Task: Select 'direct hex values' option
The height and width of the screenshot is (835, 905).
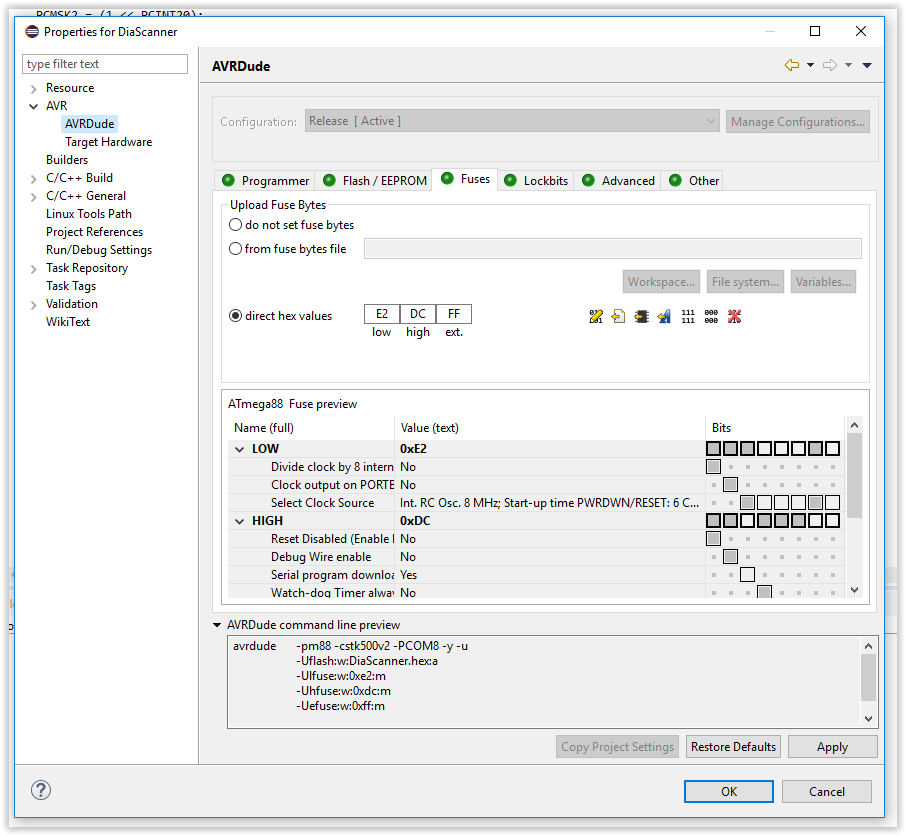Action: (x=235, y=316)
